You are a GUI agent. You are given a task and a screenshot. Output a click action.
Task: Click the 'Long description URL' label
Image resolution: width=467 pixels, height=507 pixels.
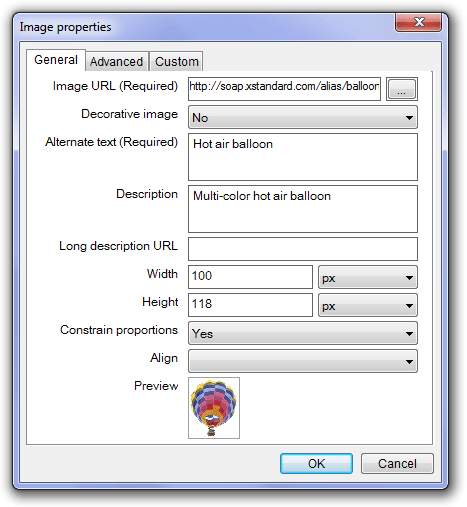click(x=118, y=246)
